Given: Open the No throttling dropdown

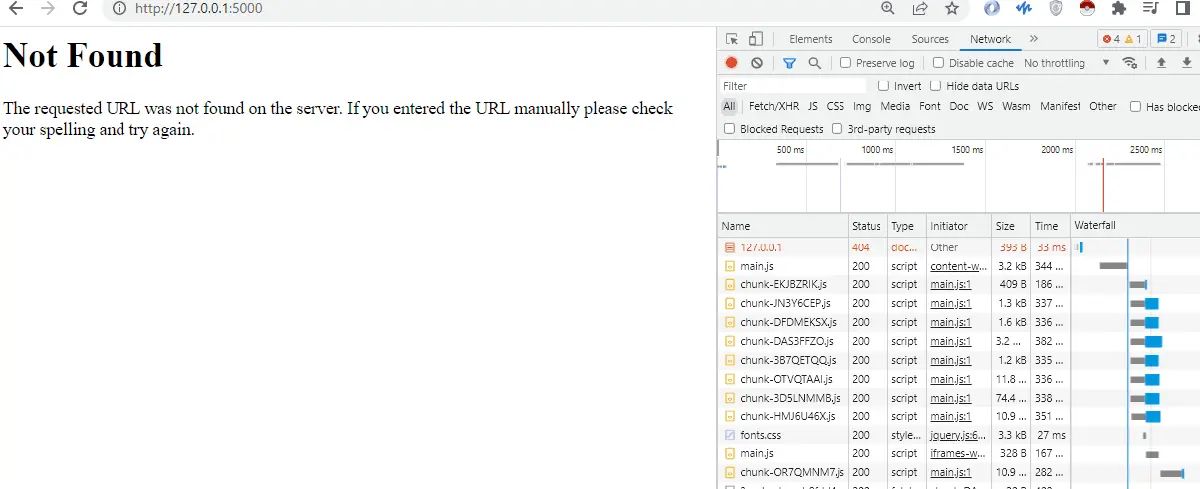Looking at the screenshot, I should pos(1067,63).
